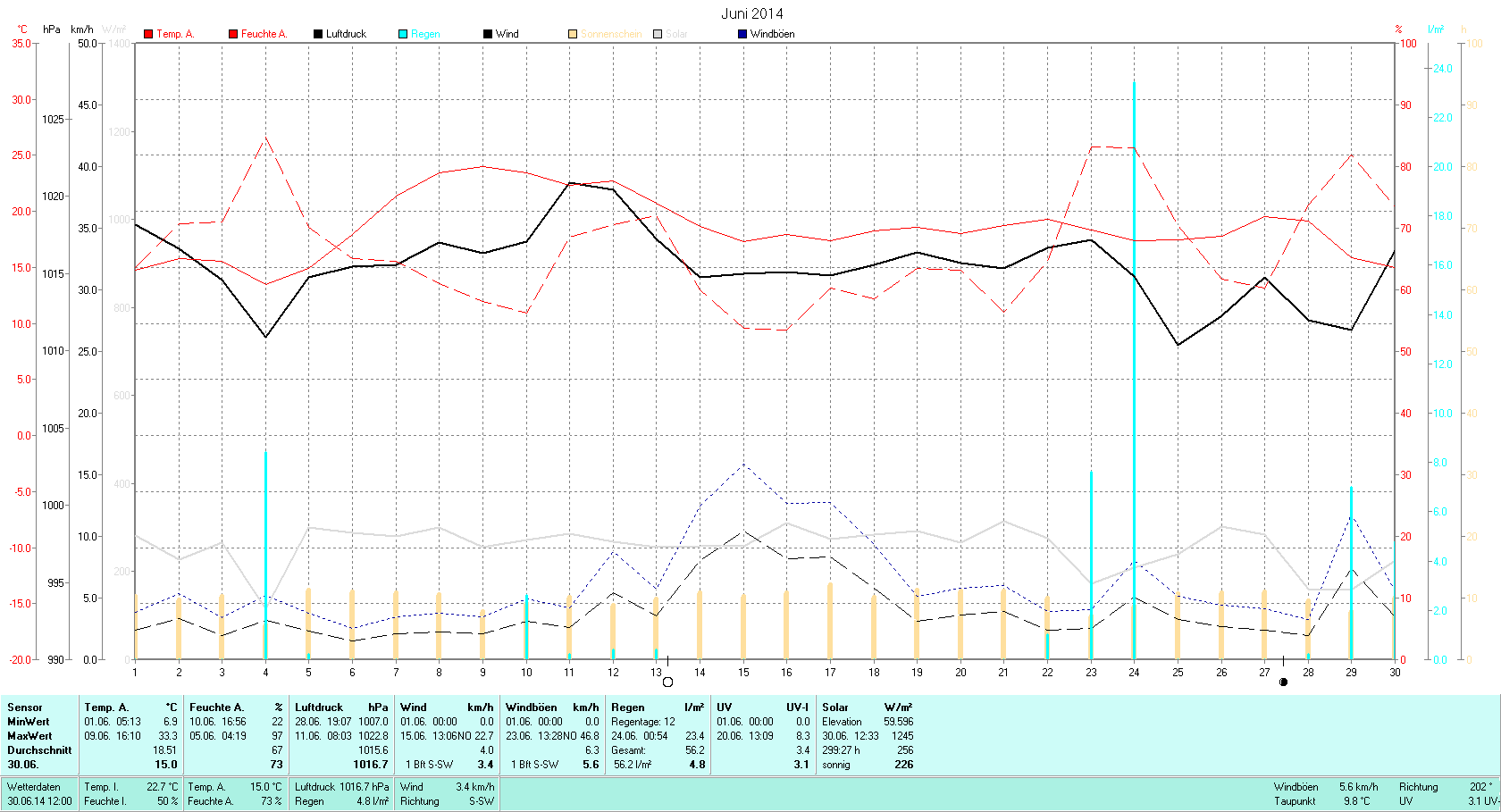The image size is (1501, 812).
Task: Click the blue Windböen legend swatch
Action: pos(742,34)
